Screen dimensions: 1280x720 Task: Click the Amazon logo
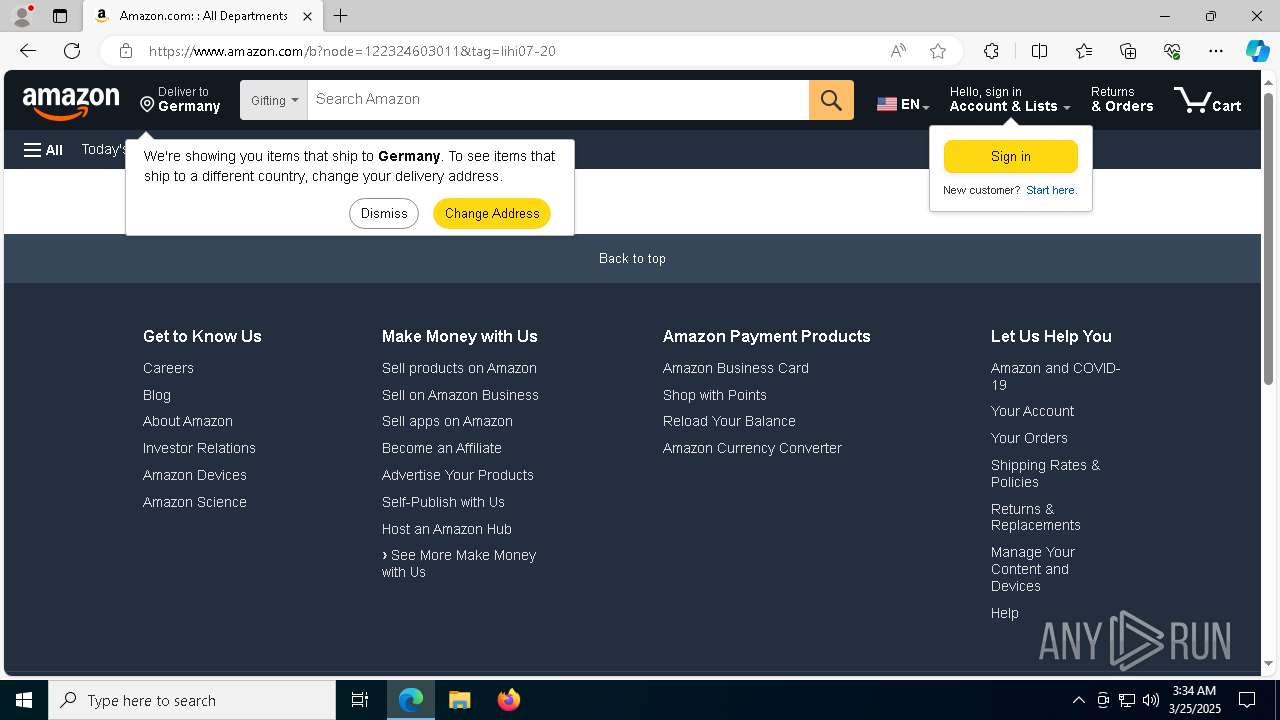tap(71, 101)
